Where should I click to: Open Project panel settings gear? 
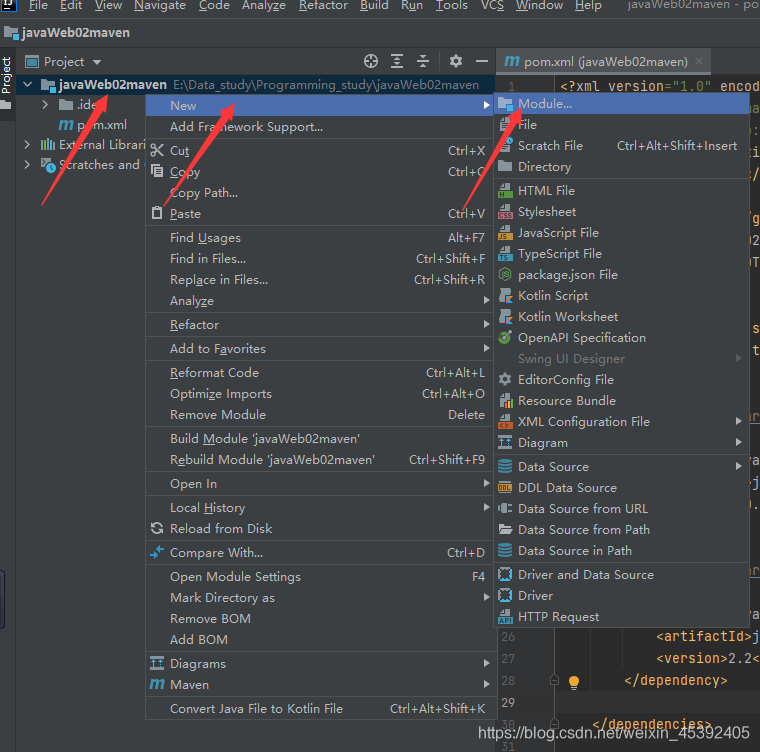[456, 61]
